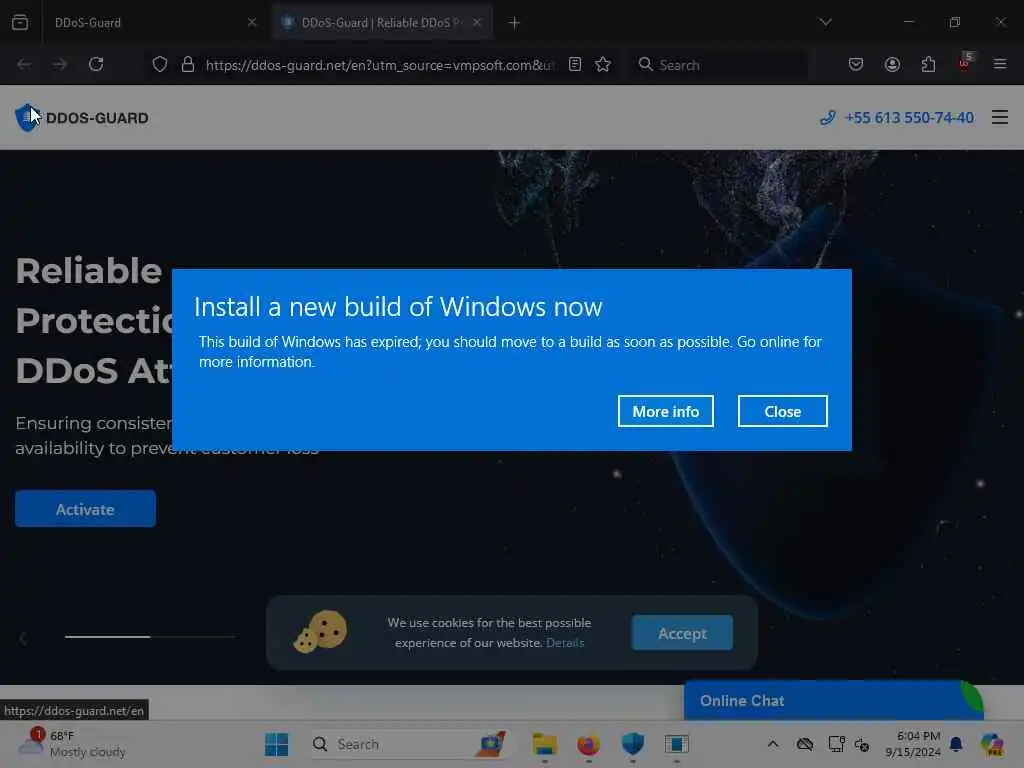Click the cloud sync tray icon
1024x768 pixels.
(x=805, y=744)
